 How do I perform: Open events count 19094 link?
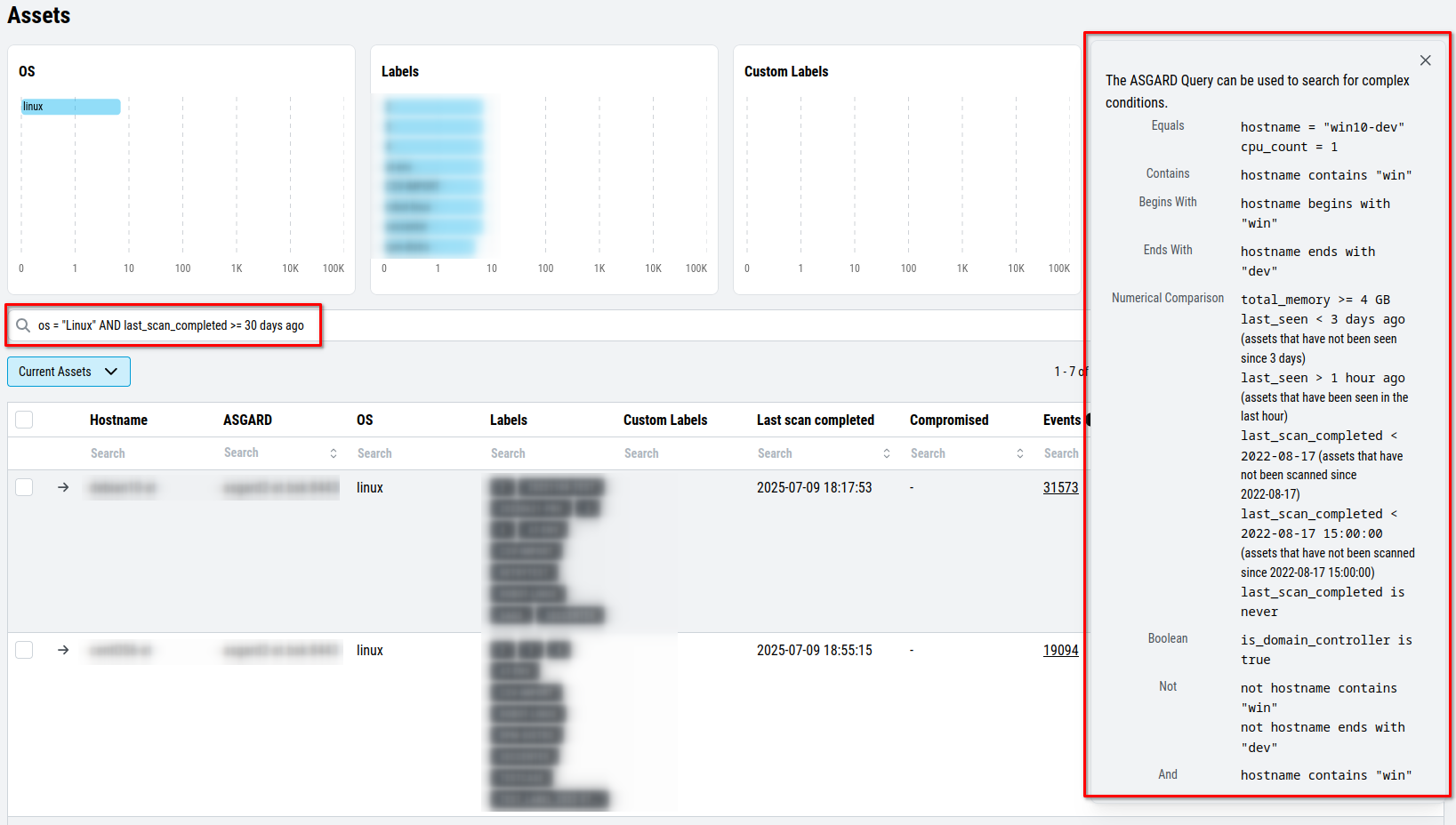click(x=1060, y=650)
